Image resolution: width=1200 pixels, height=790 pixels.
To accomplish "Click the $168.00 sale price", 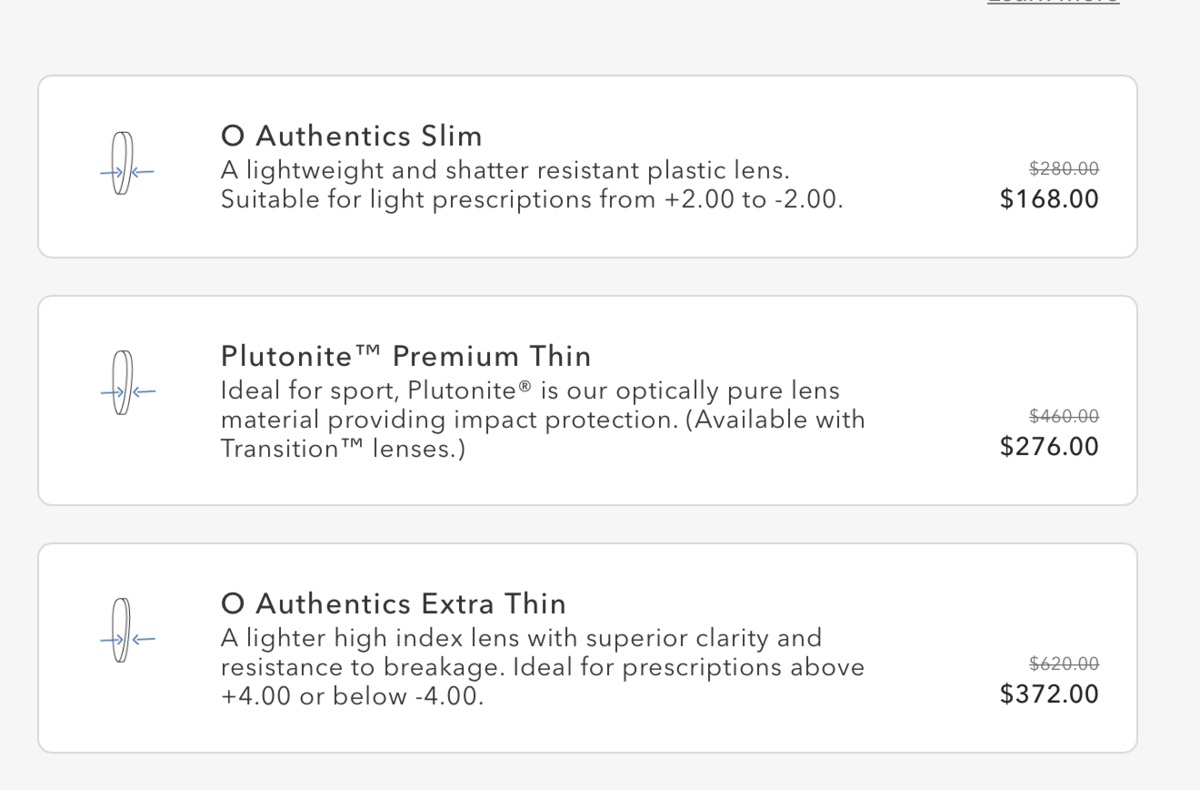I will pos(1049,199).
